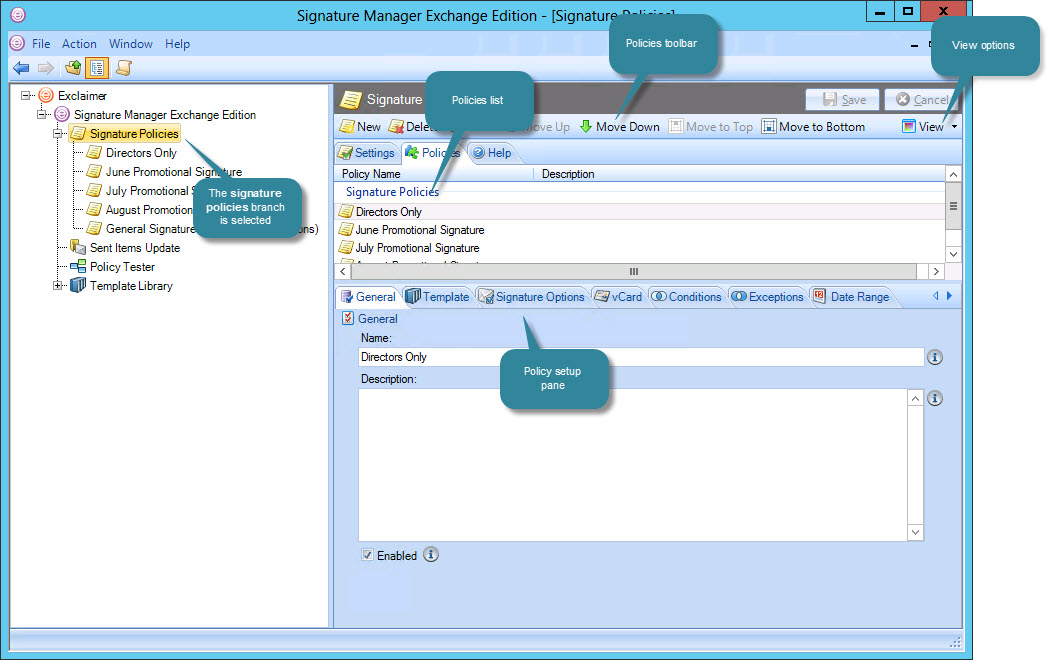Image resolution: width=1049 pixels, height=660 pixels.
Task: Click the up-one-level folder toolbar icon
Action: (73, 68)
